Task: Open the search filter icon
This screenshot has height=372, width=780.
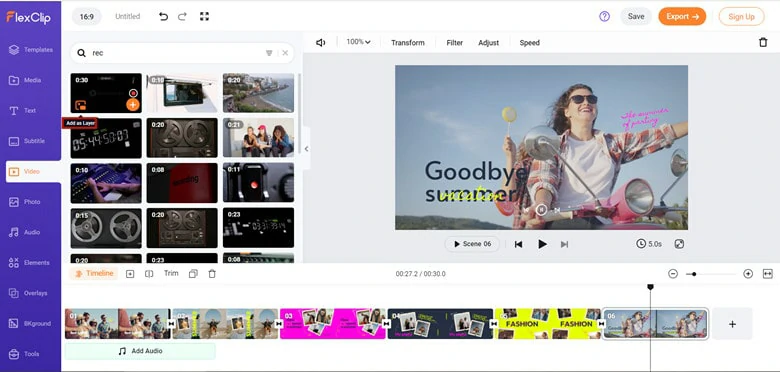Action: [269, 53]
